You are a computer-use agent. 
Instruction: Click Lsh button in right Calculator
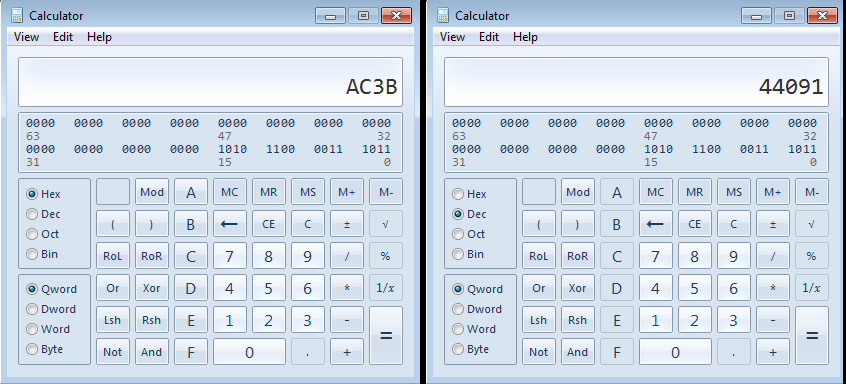click(538, 320)
